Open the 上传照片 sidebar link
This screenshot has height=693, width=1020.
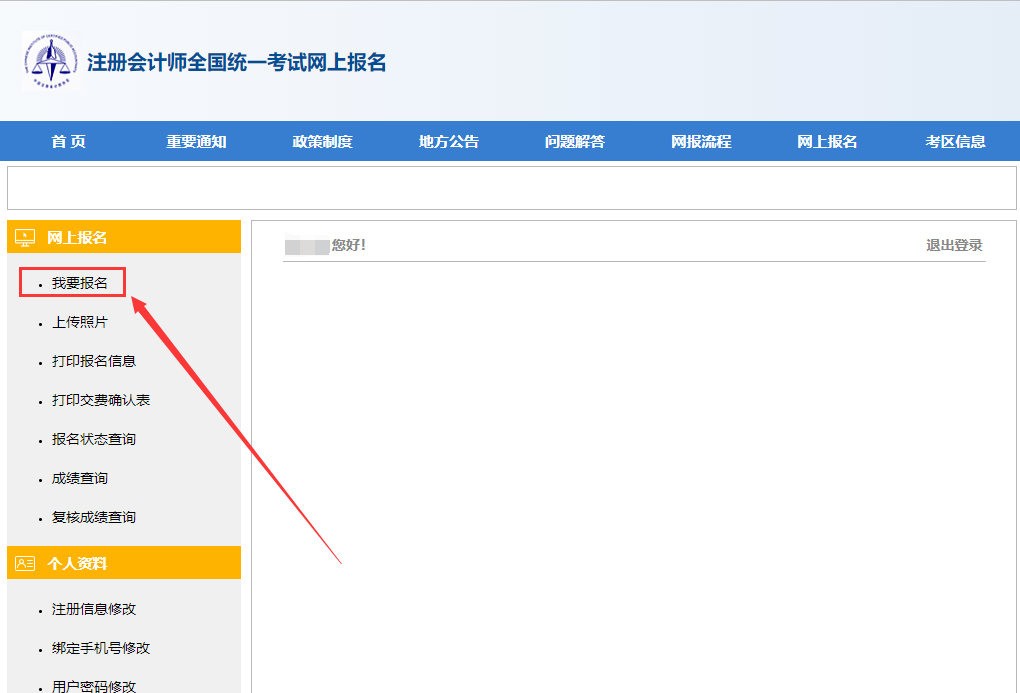point(79,322)
